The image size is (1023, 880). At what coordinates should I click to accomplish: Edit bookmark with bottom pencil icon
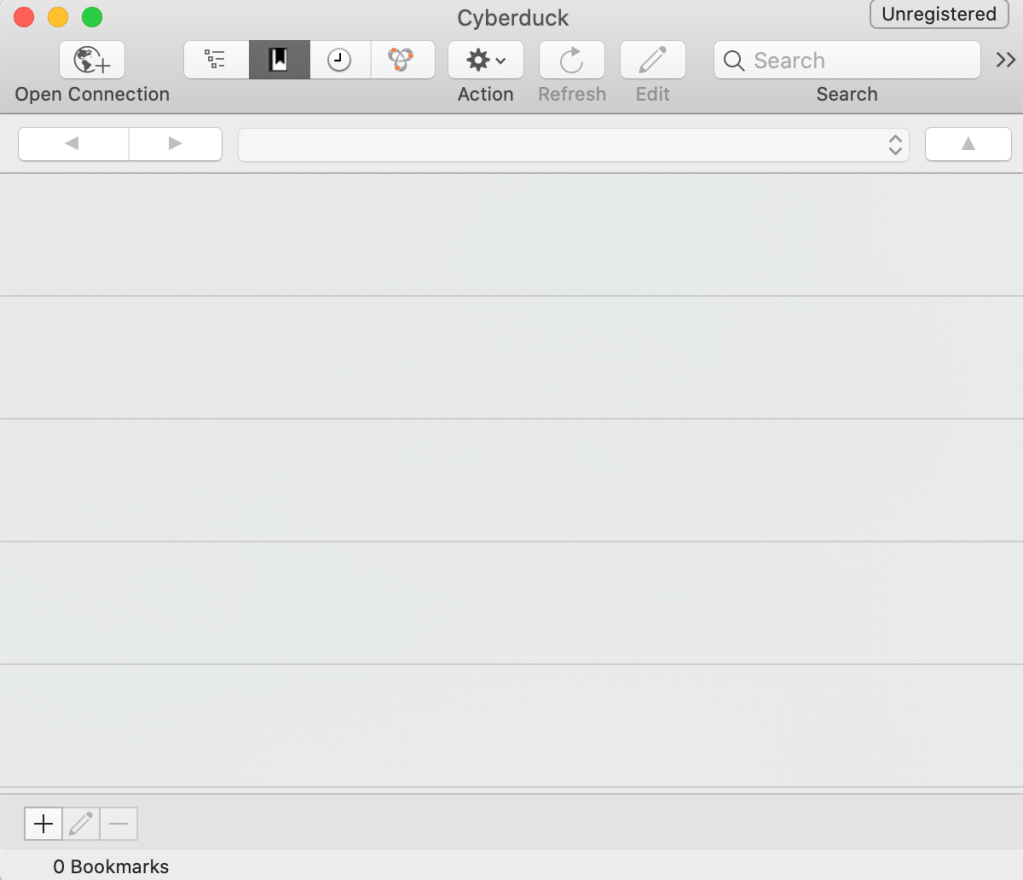[81, 824]
